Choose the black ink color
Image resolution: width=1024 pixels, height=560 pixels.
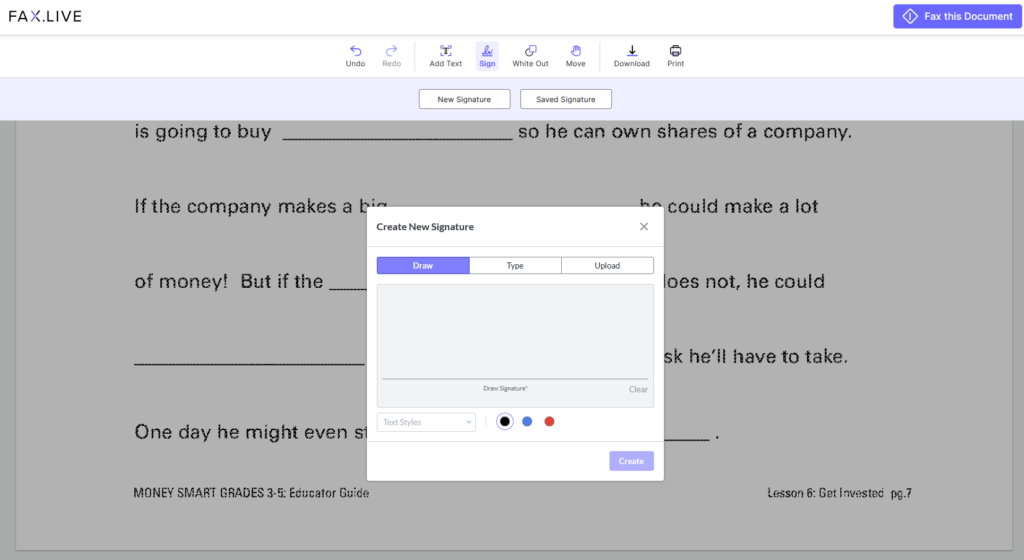pyautogui.click(x=505, y=422)
